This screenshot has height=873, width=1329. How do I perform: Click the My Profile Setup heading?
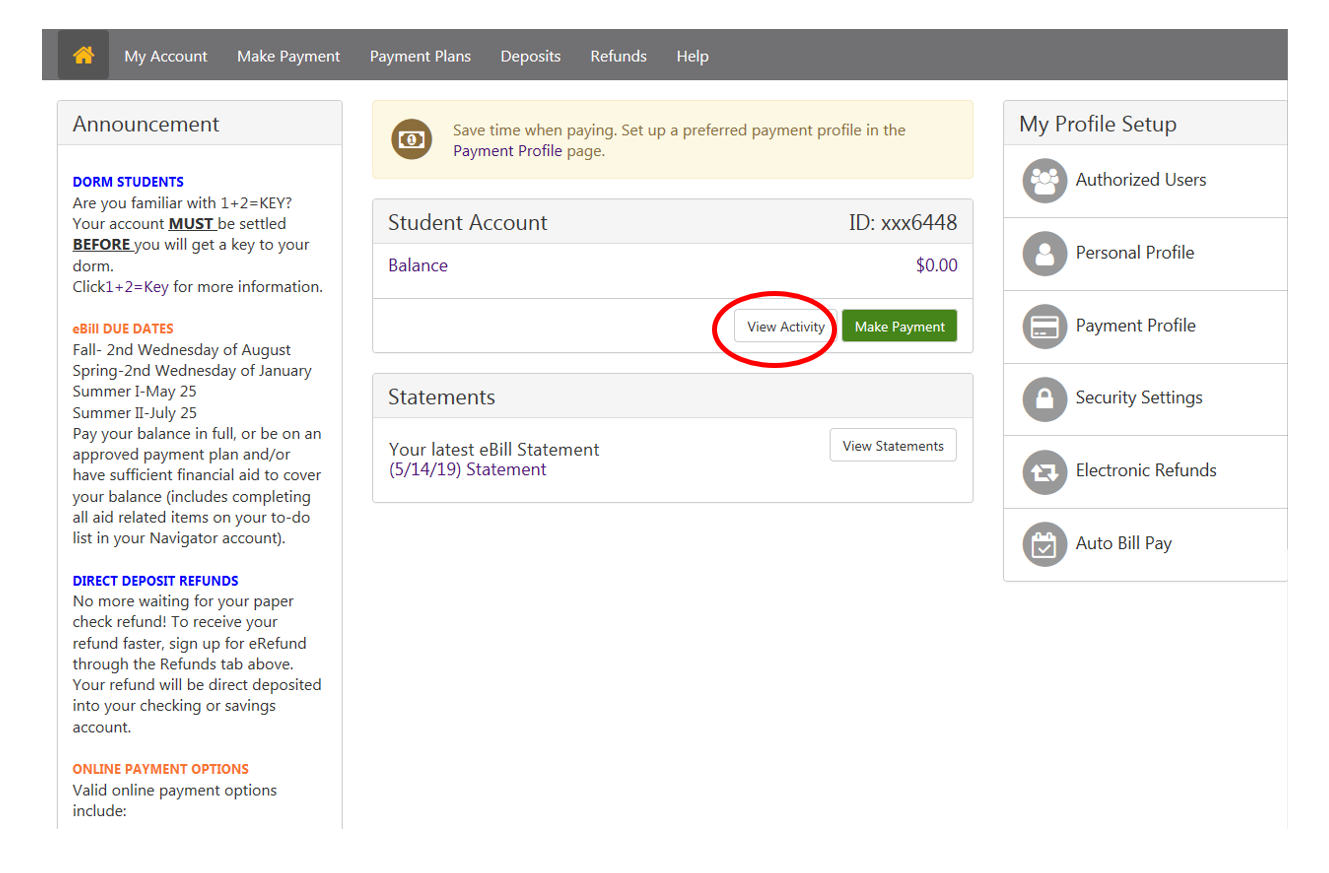coord(1098,124)
